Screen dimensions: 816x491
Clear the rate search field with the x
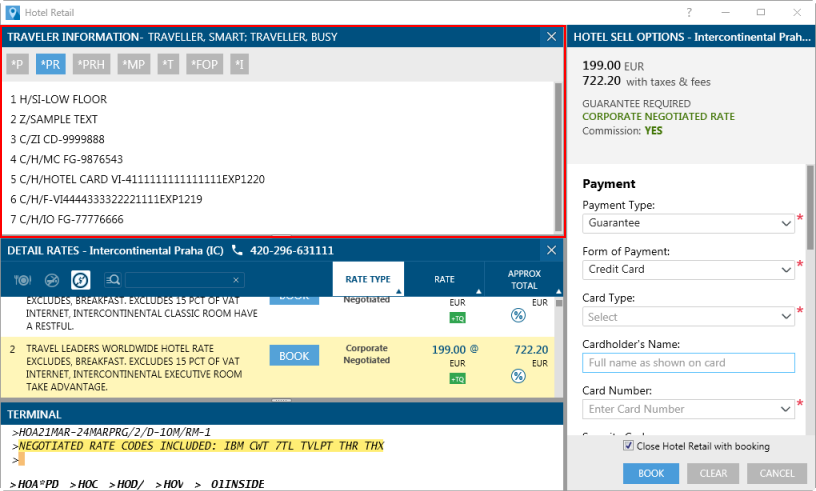point(236,280)
